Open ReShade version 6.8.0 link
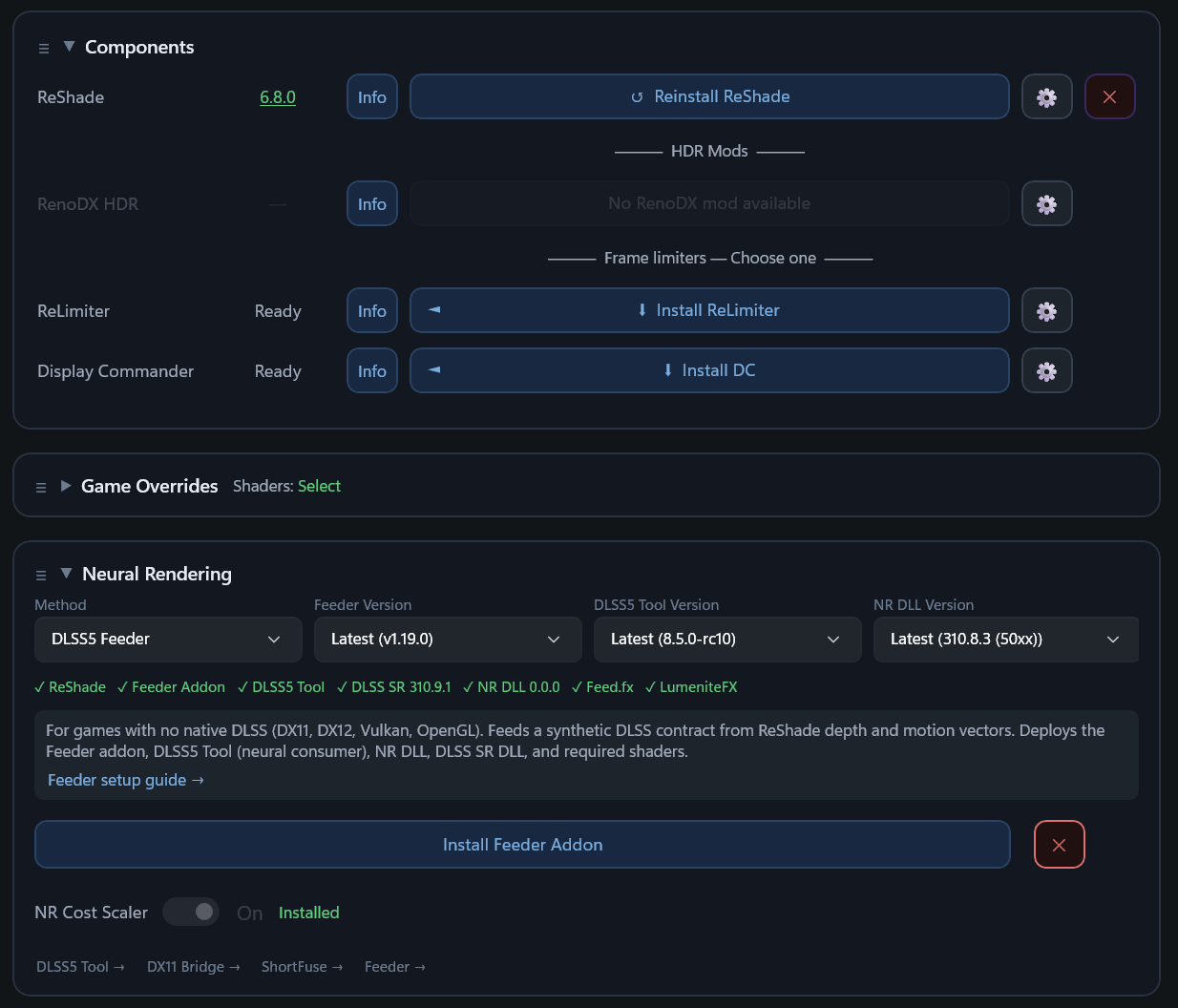1178x1008 pixels. (278, 97)
